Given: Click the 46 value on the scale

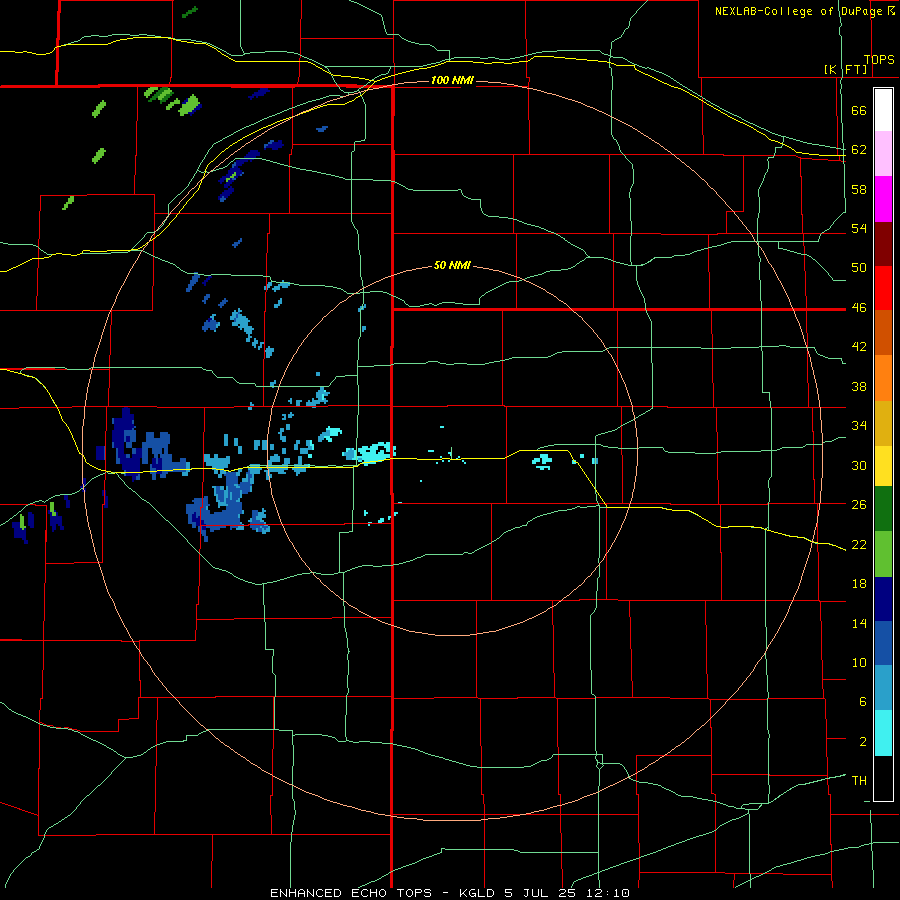Looking at the screenshot, I should (x=859, y=308).
